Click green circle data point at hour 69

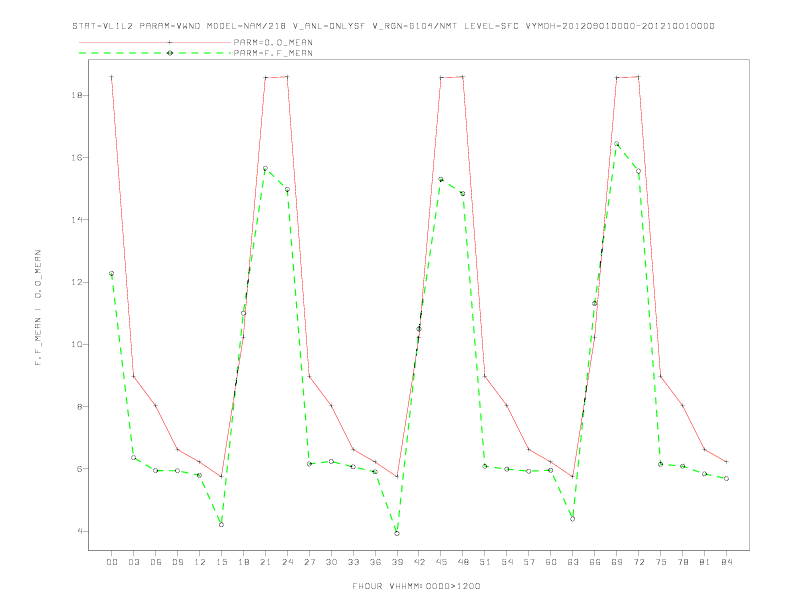pyautogui.click(x=617, y=144)
